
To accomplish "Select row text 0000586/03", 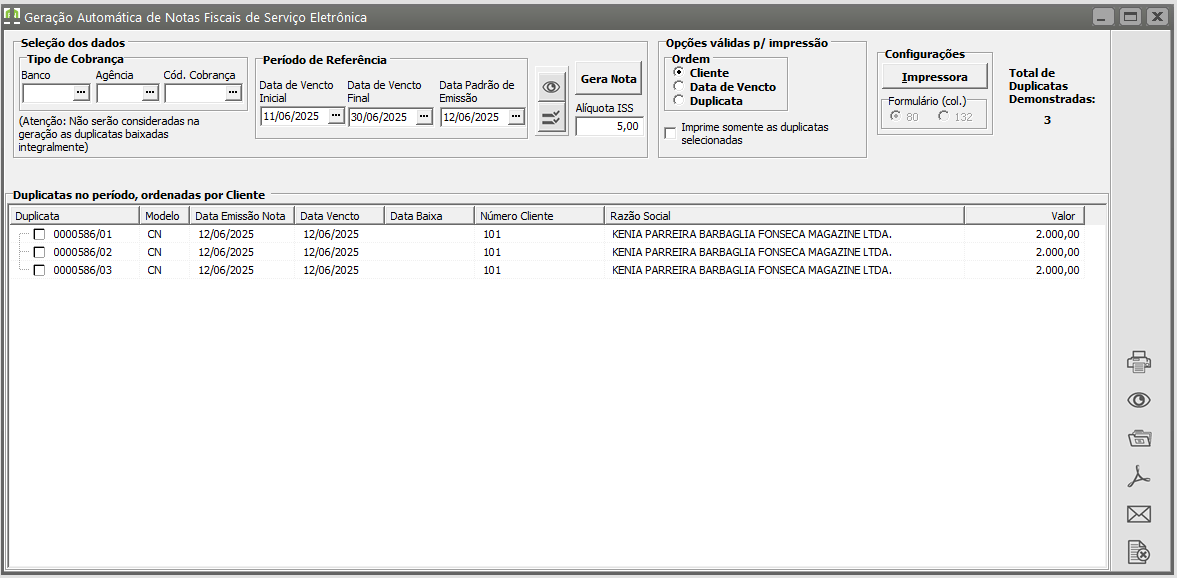I will tap(83, 270).
